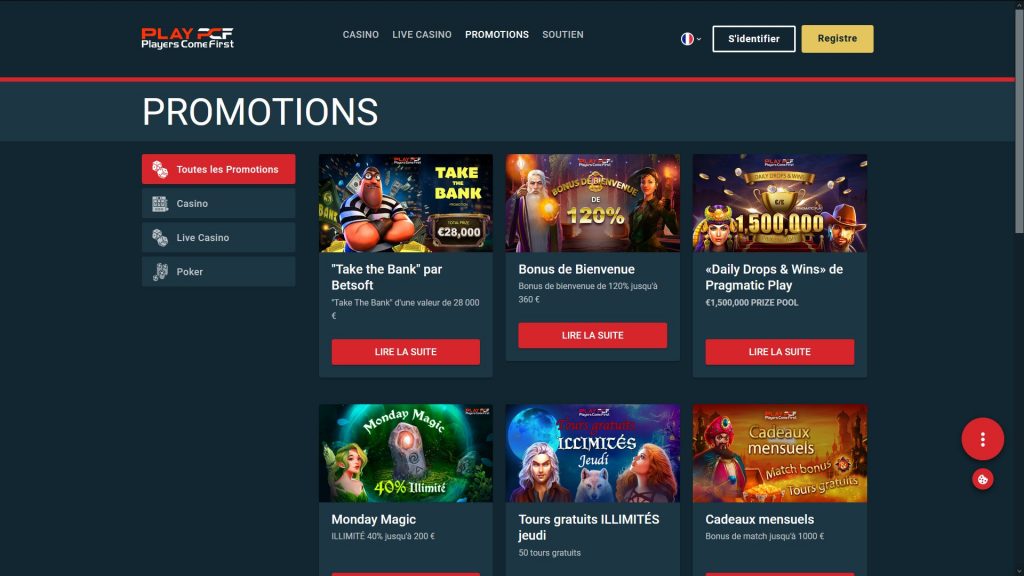Click the S'identifier button

click(754, 39)
